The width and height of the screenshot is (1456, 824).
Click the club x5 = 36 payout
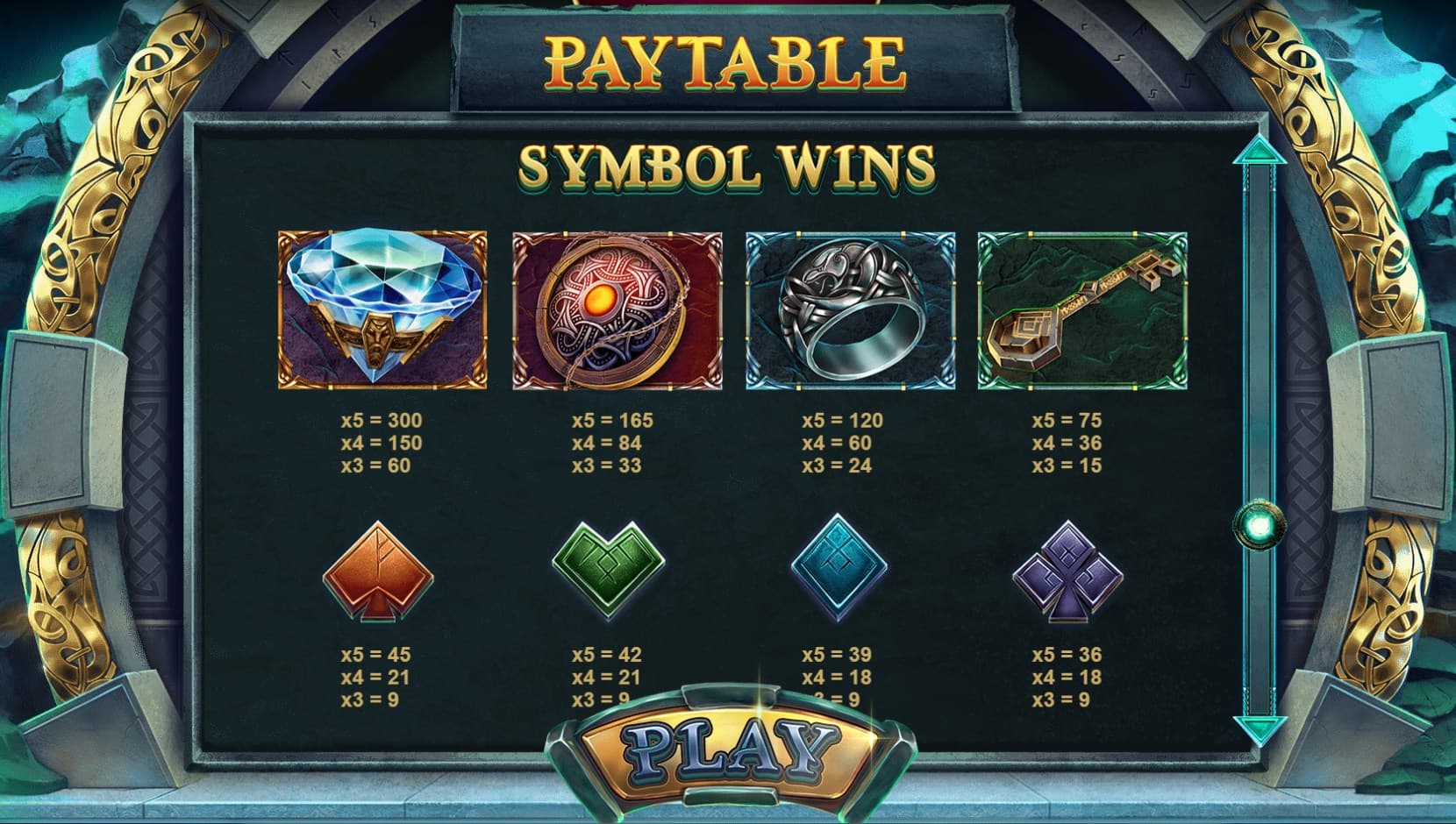tap(1067, 655)
